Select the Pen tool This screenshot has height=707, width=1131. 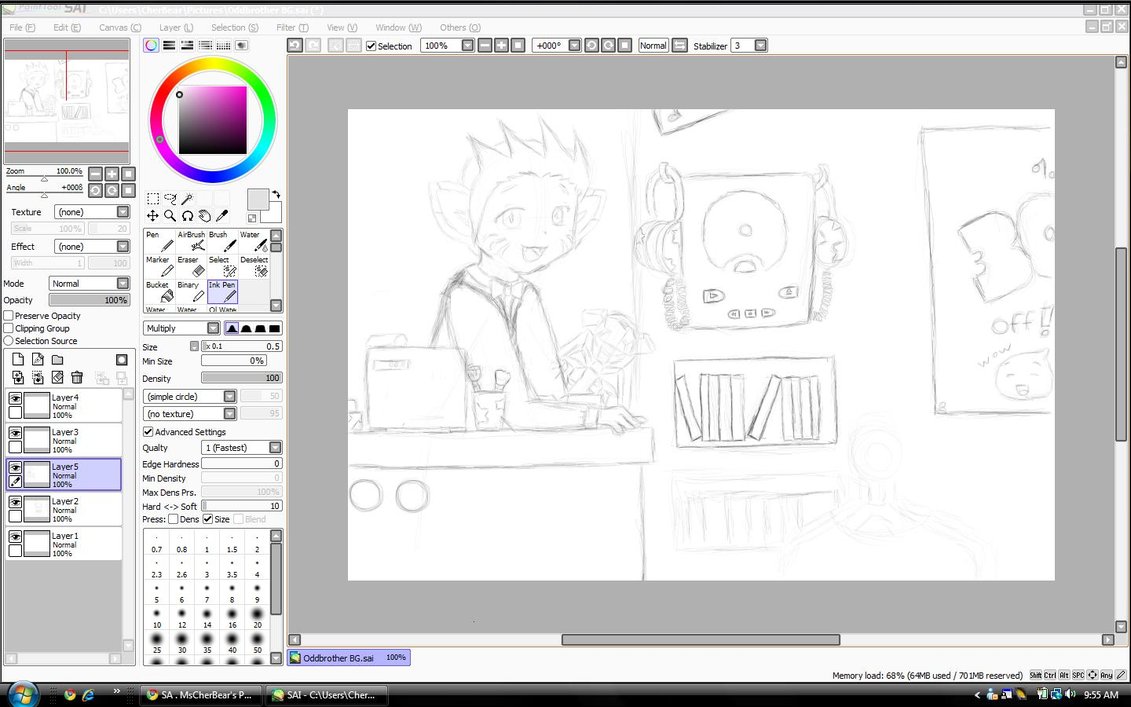[x=159, y=242]
